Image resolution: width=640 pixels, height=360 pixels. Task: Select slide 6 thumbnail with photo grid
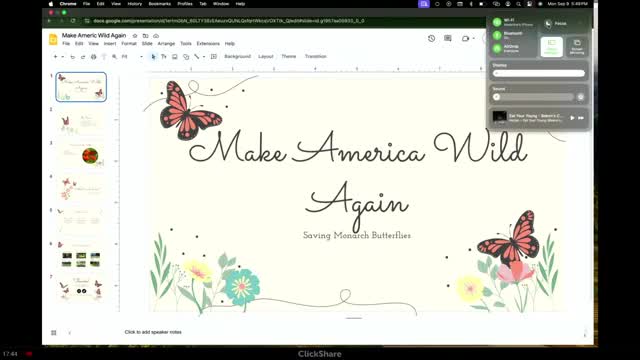[x=81, y=256]
